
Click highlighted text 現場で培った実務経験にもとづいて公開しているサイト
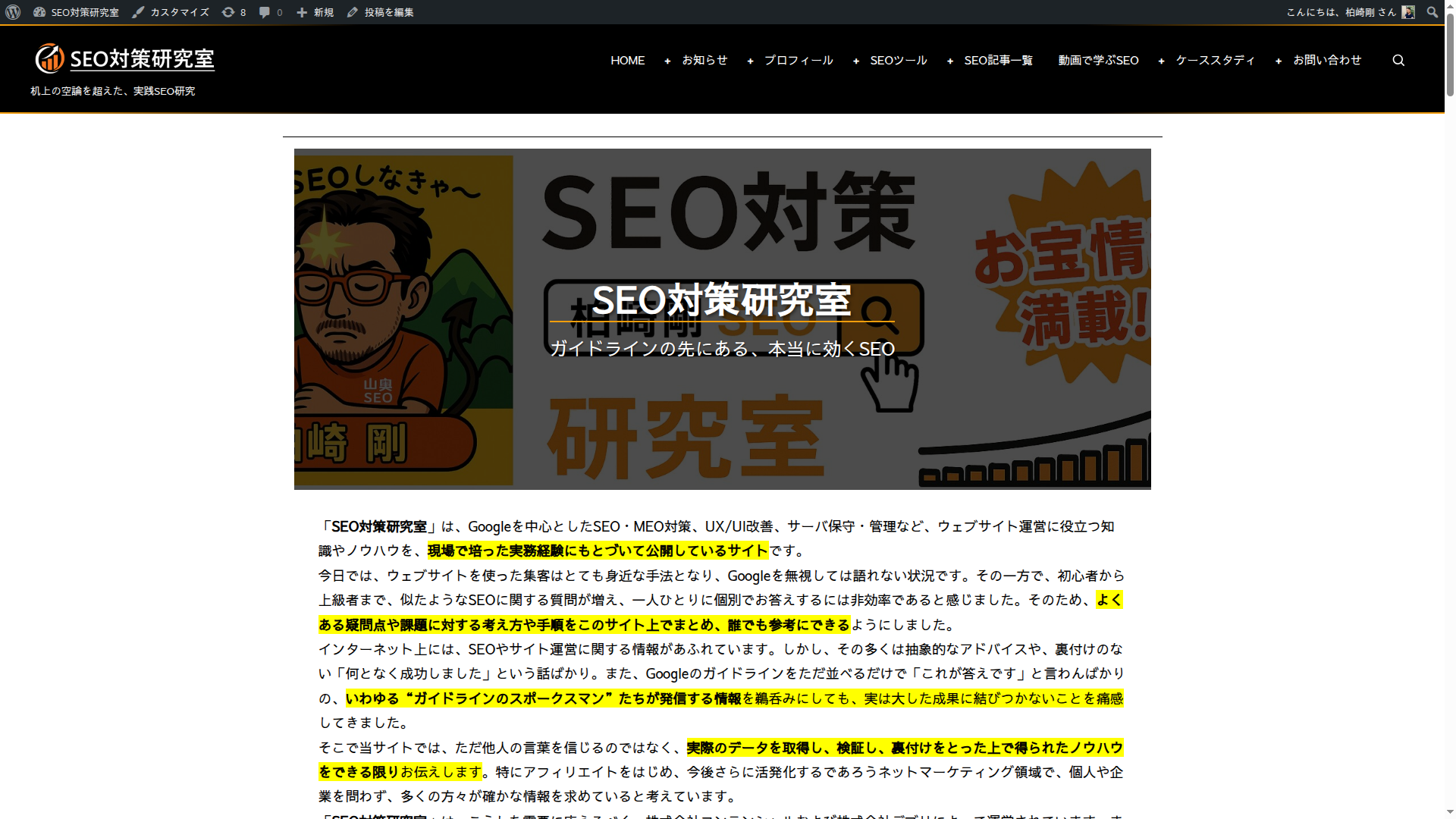point(598,551)
